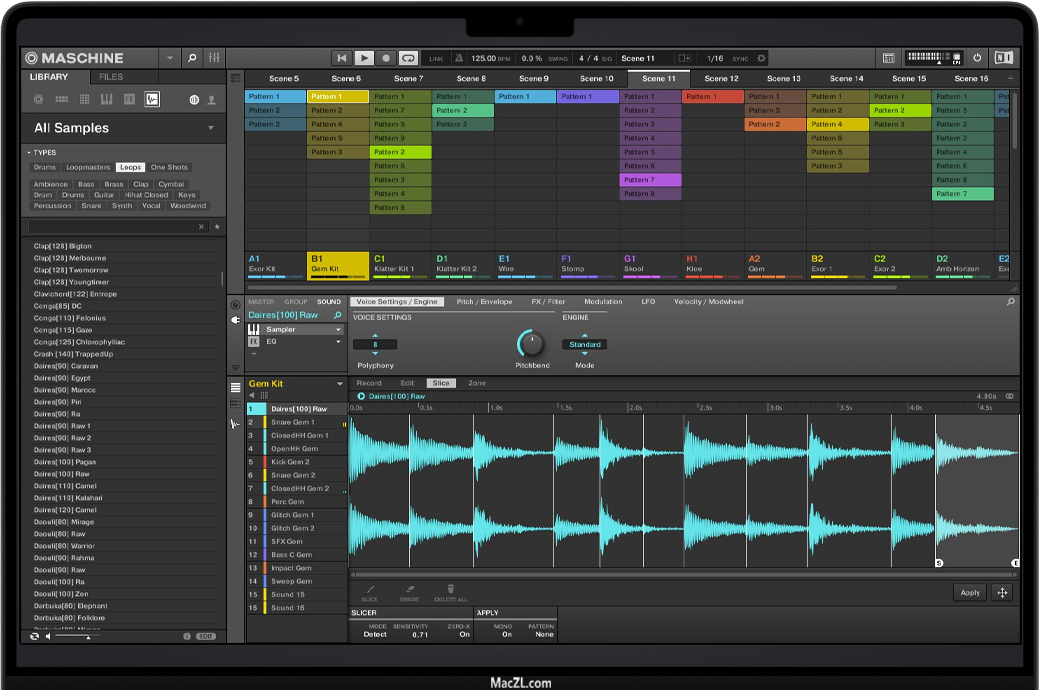1040x690 pixels.
Task: Click the waveform playback icon next to Daires[100] Raw
Action: 361,396
